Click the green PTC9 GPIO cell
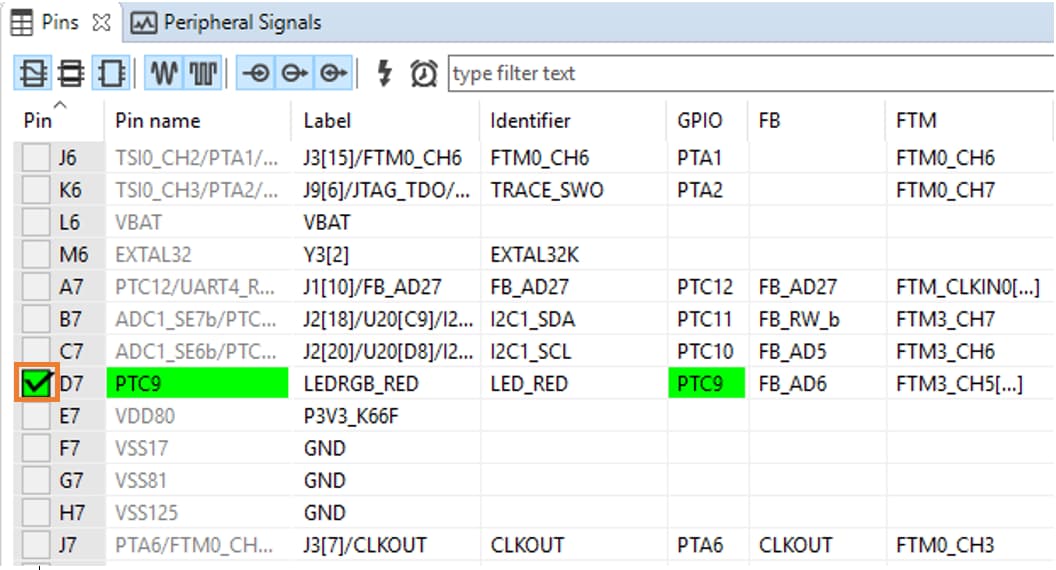The height and width of the screenshot is (570, 1056). (706, 384)
